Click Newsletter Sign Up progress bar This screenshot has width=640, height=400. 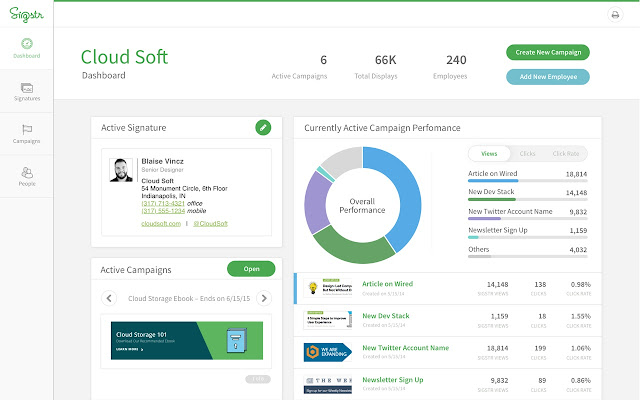527,237
